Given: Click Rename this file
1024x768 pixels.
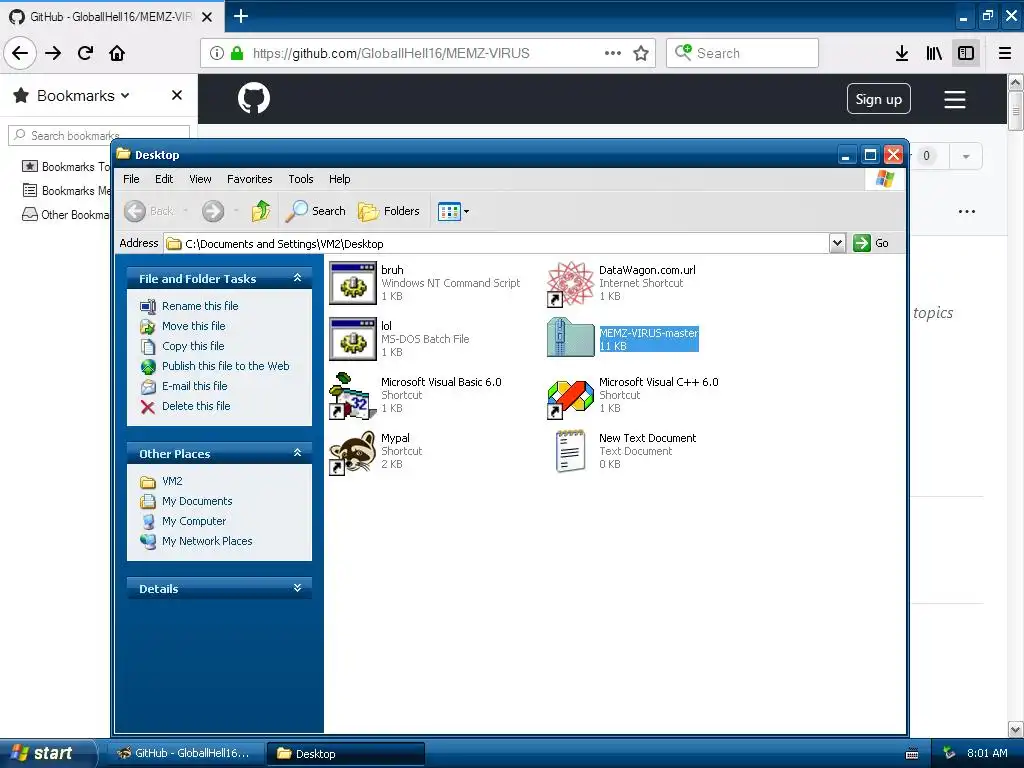Looking at the screenshot, I should tap(200, 306).
